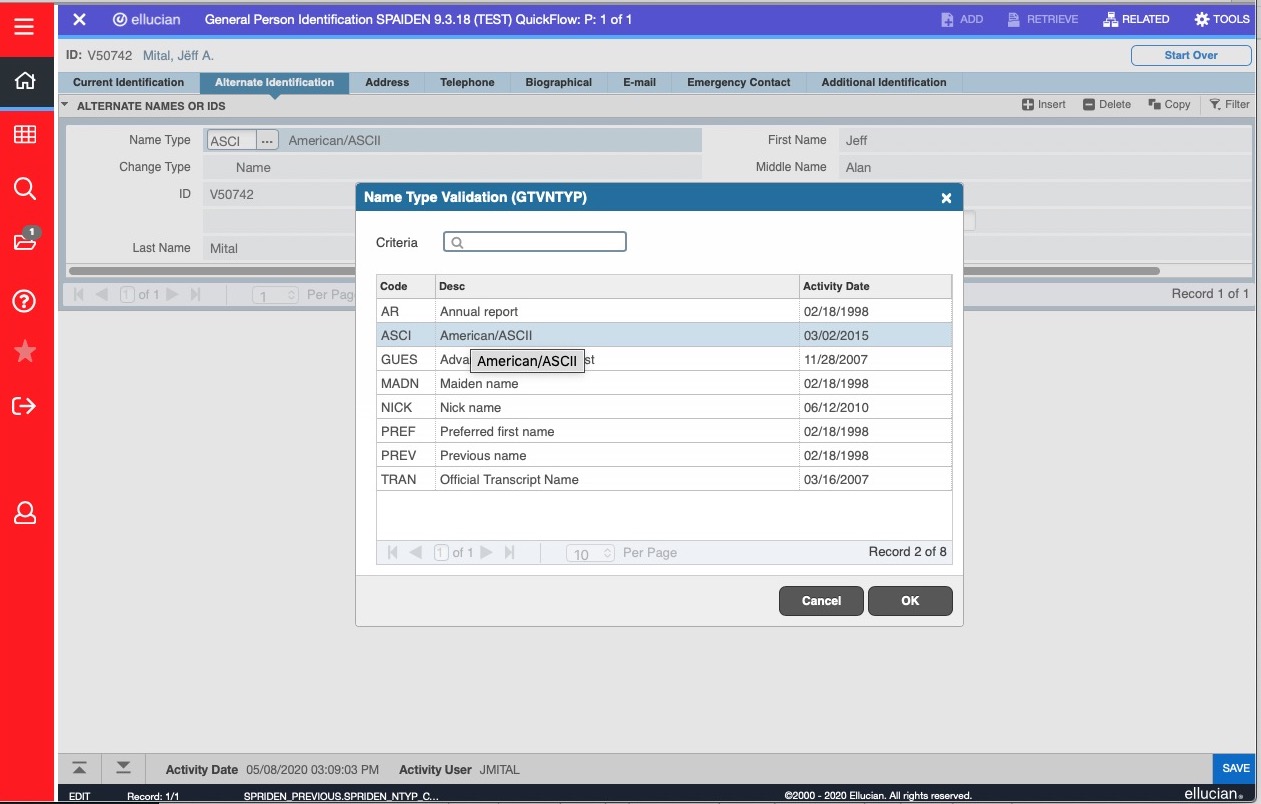
Task: Open Recently Opened folder icon
Action: pyautogui.click(x=25, y=242)
